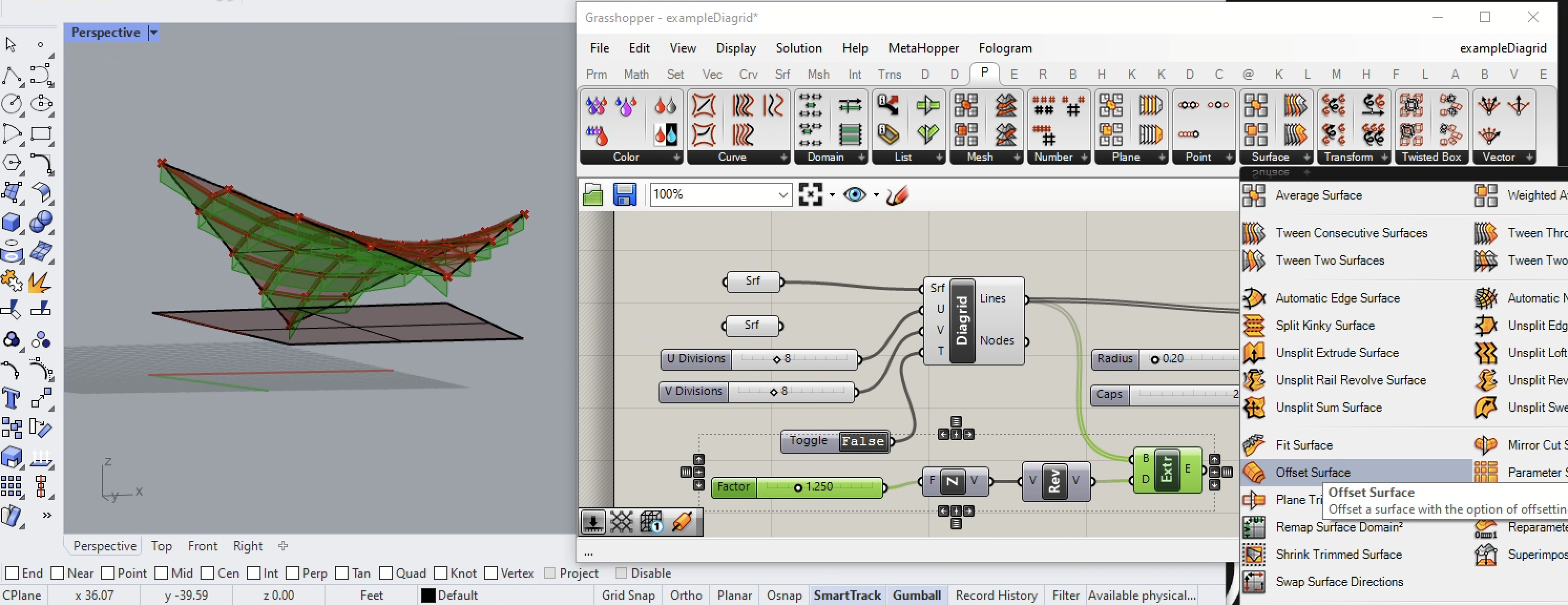This screenshot has height=605, width=1568.
Task: Toggle Gumball in the status bar
Action: tap(916, 595)
